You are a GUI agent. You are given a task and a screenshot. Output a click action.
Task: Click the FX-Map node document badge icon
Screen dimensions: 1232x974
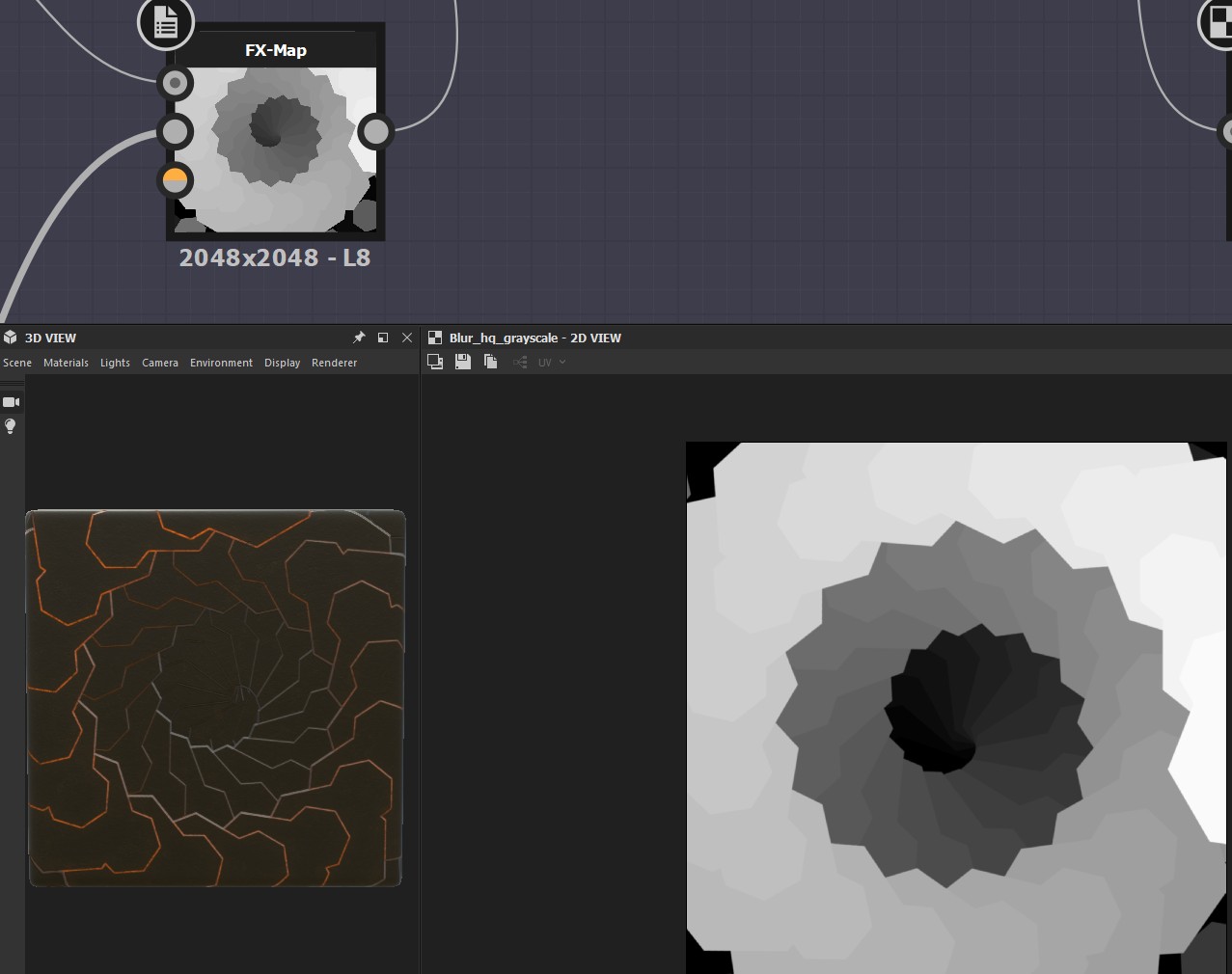(166, 22)
